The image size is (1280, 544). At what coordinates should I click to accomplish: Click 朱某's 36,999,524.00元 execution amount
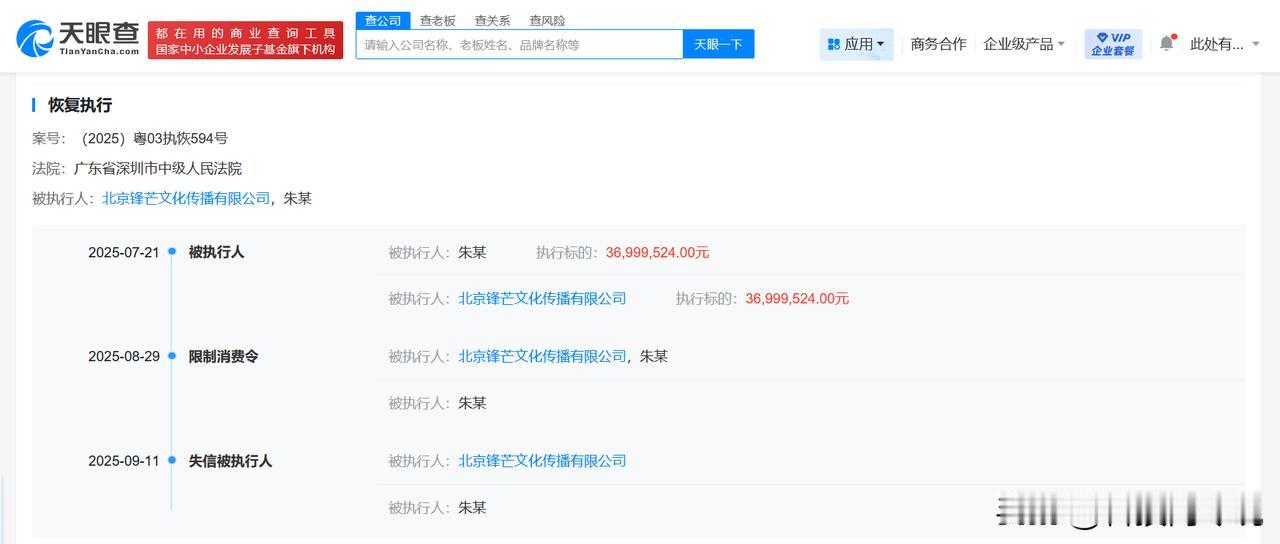coord(657,252)
